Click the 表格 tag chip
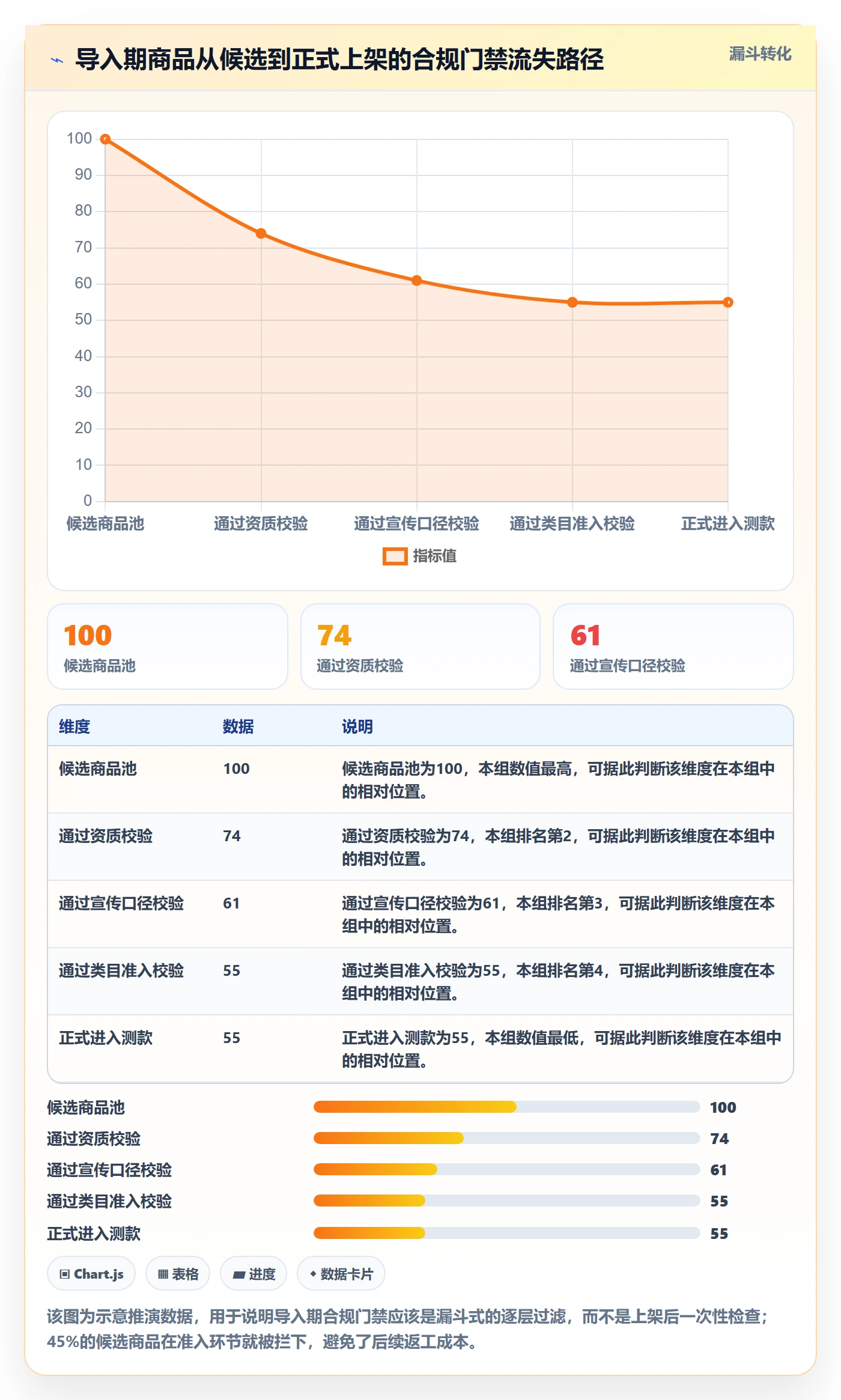The height and width of the screenshot is (1400, 841). (x=178, y=1273)
